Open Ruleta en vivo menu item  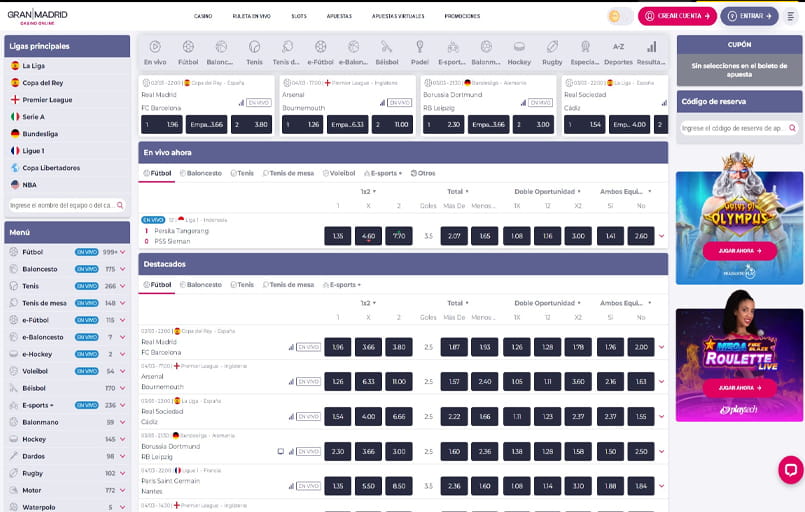tap(252, 16)
